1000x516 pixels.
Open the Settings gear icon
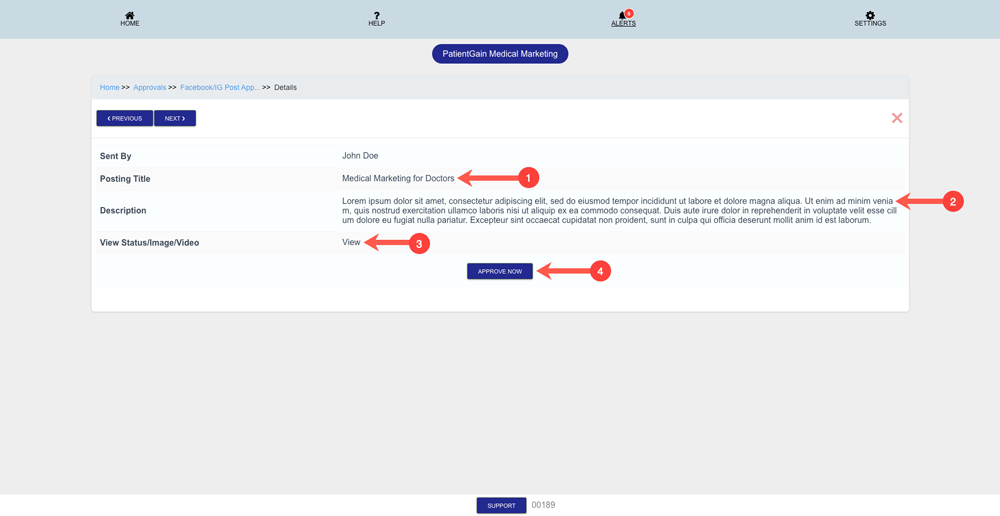click(870, 15)
